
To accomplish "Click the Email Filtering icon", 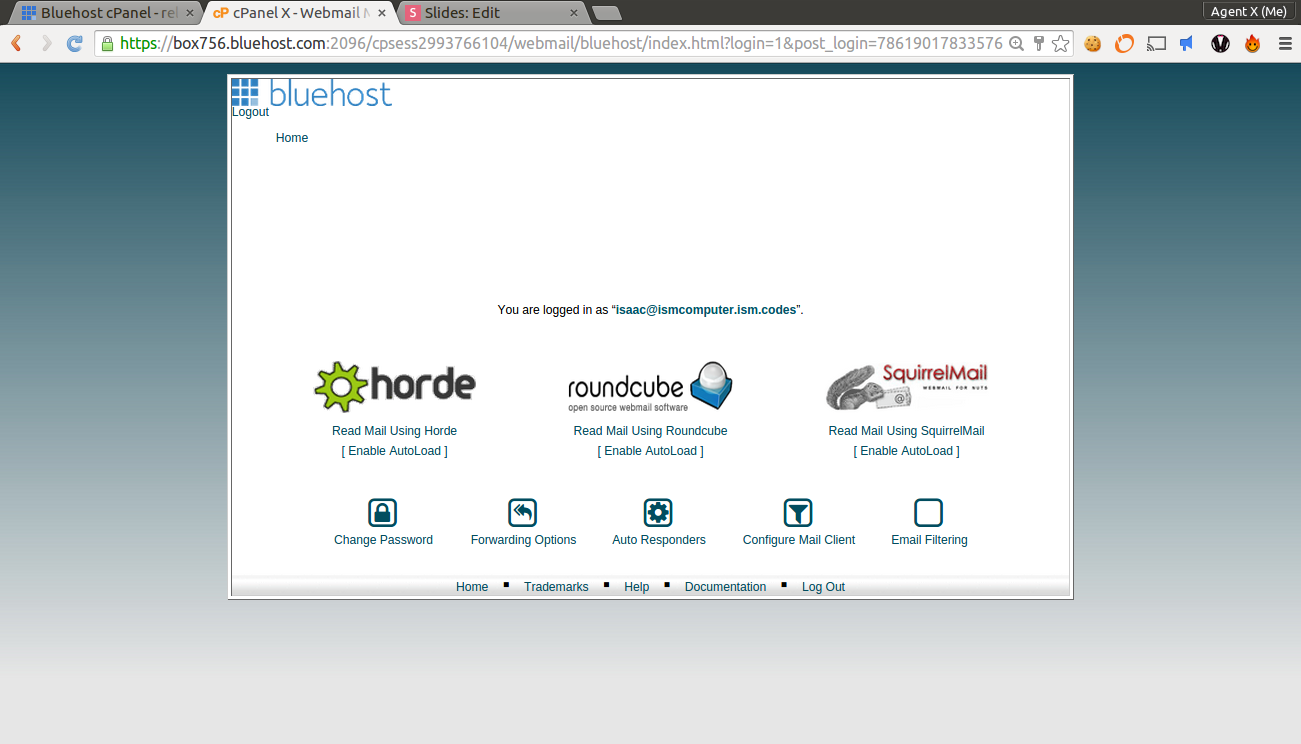I will tap(929, 513).
